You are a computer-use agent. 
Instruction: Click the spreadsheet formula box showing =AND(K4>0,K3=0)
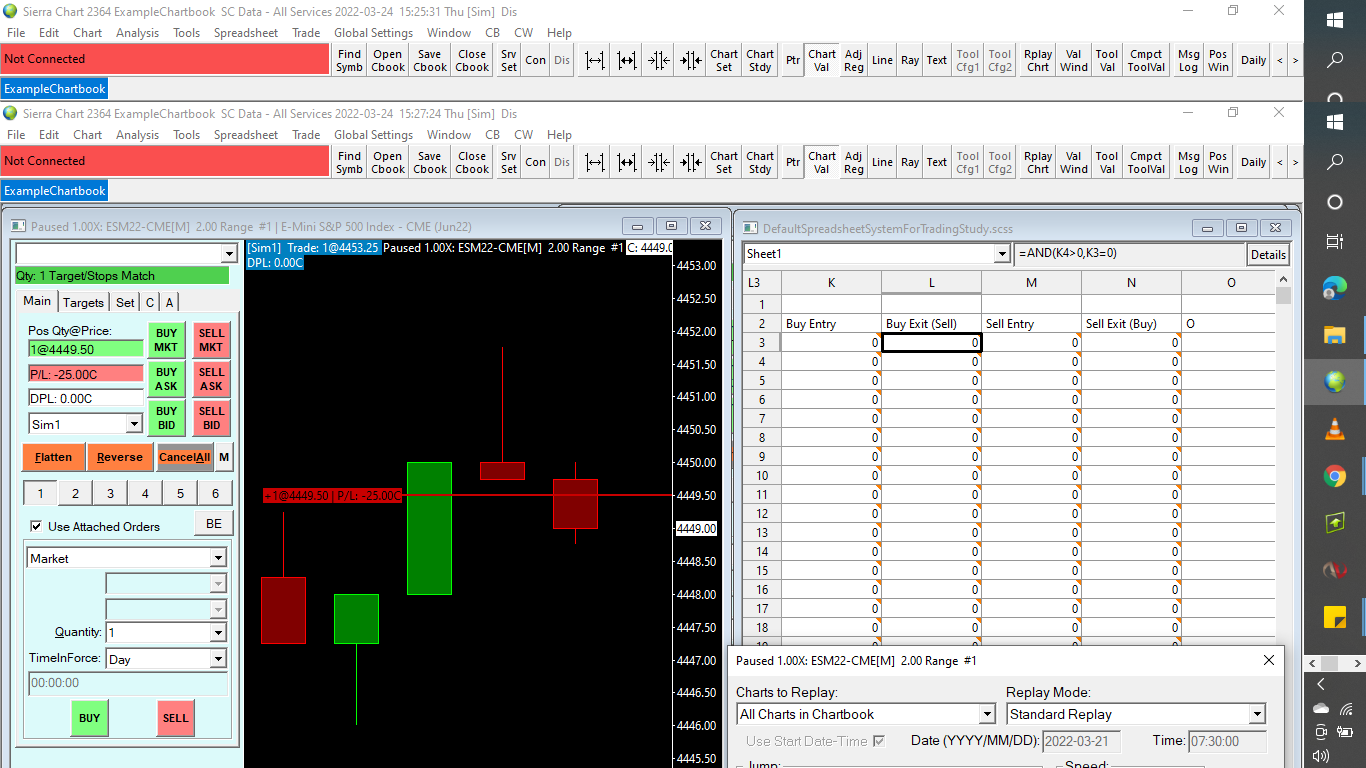[x=1129, y=254]
